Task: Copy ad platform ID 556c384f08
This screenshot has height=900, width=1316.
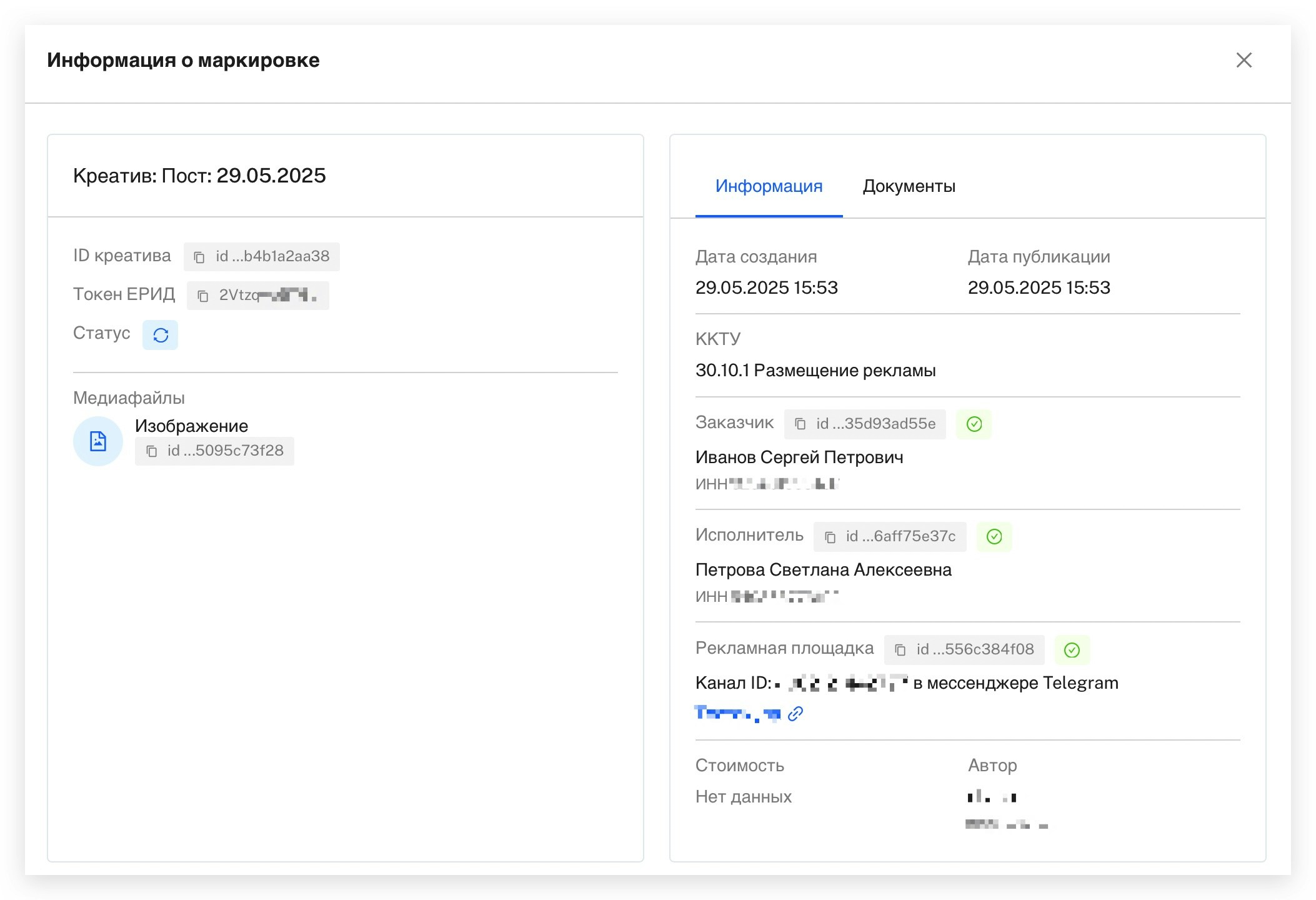Action: [x=900, y=650]
